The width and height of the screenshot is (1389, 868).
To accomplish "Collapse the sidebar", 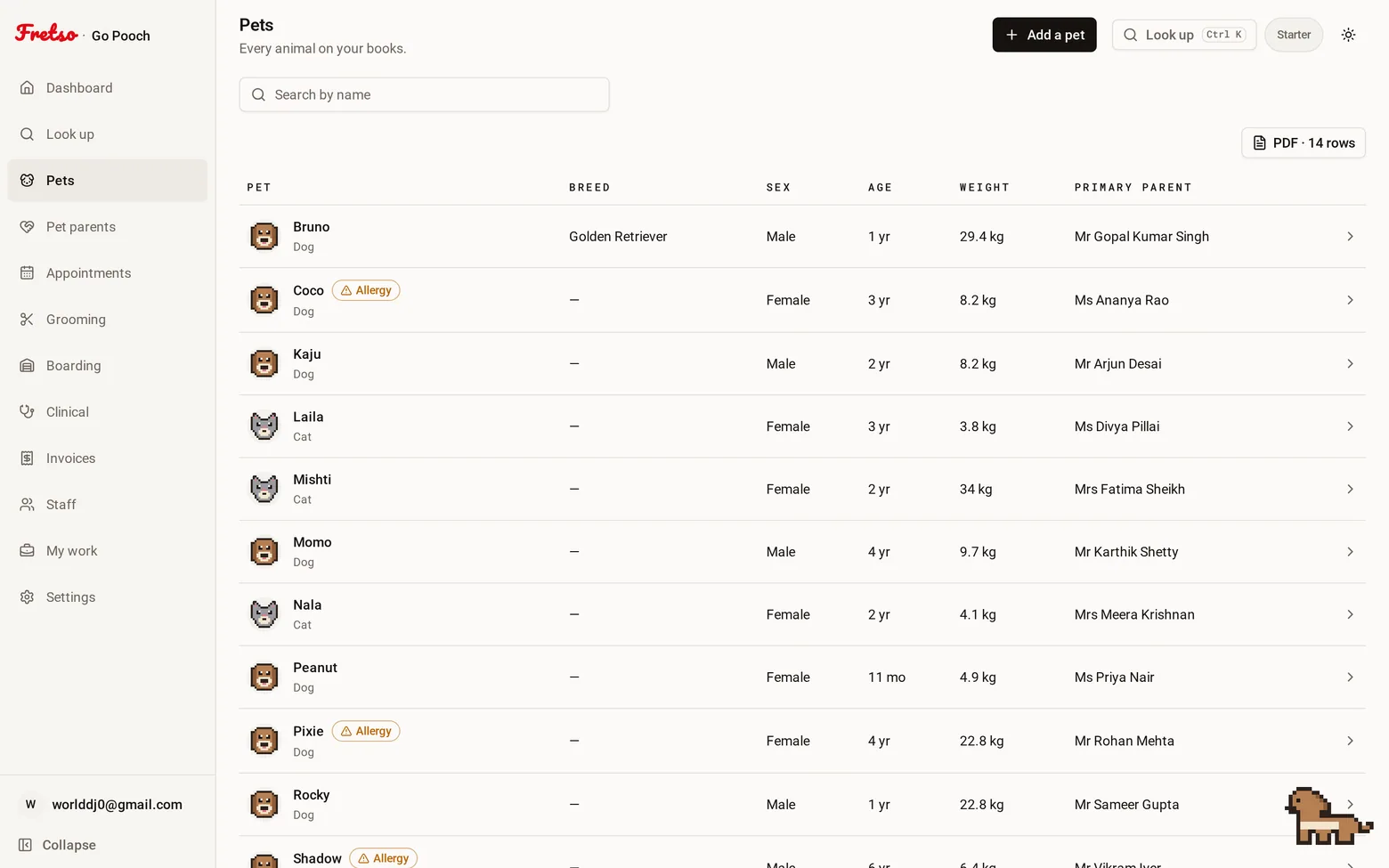I will (58, 845).
